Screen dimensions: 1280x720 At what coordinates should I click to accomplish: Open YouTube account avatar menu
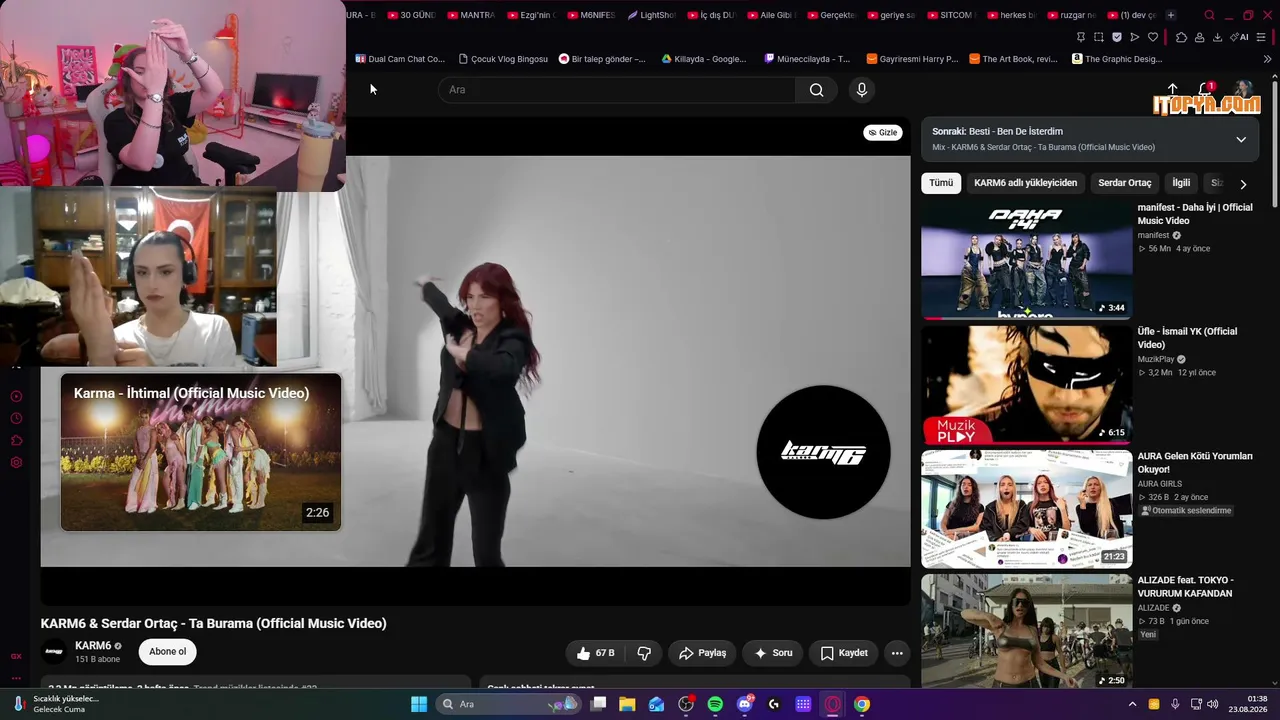coord(1244,90)
